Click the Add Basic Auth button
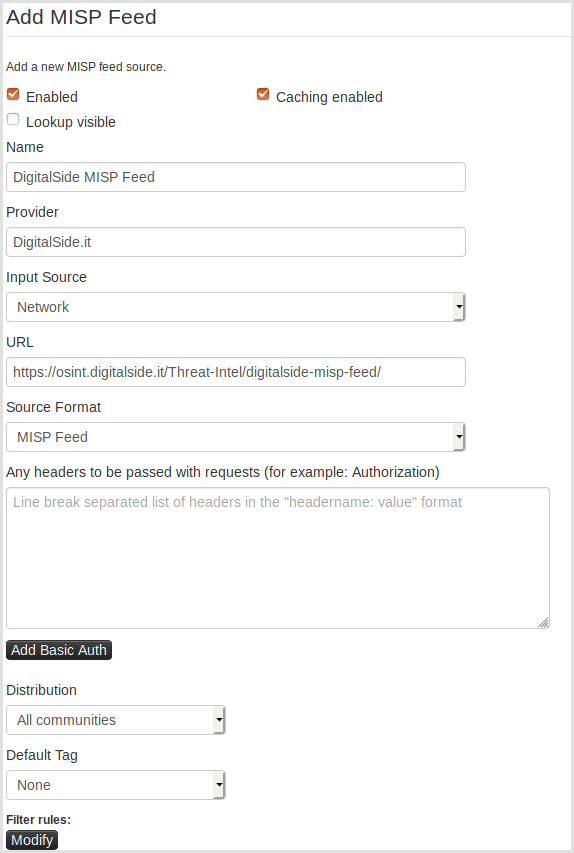574x853 pixels. tap(59, 650)
